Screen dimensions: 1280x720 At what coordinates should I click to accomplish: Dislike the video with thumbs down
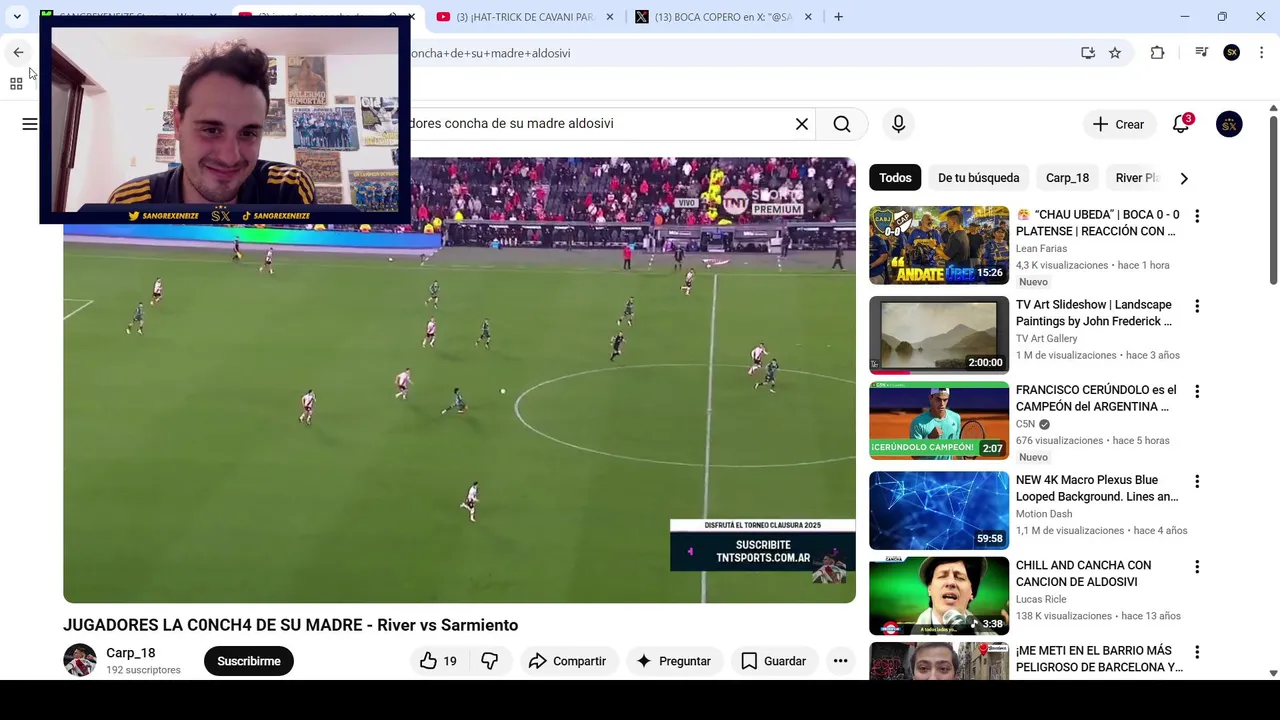pyautogui.click(x=490, y=661)
